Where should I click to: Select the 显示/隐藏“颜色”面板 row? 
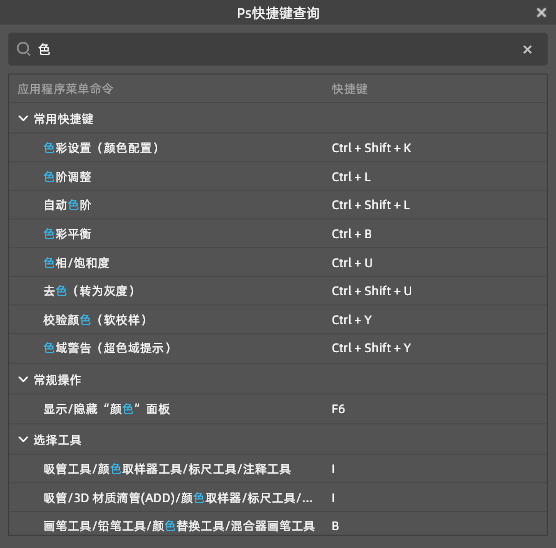278,409
